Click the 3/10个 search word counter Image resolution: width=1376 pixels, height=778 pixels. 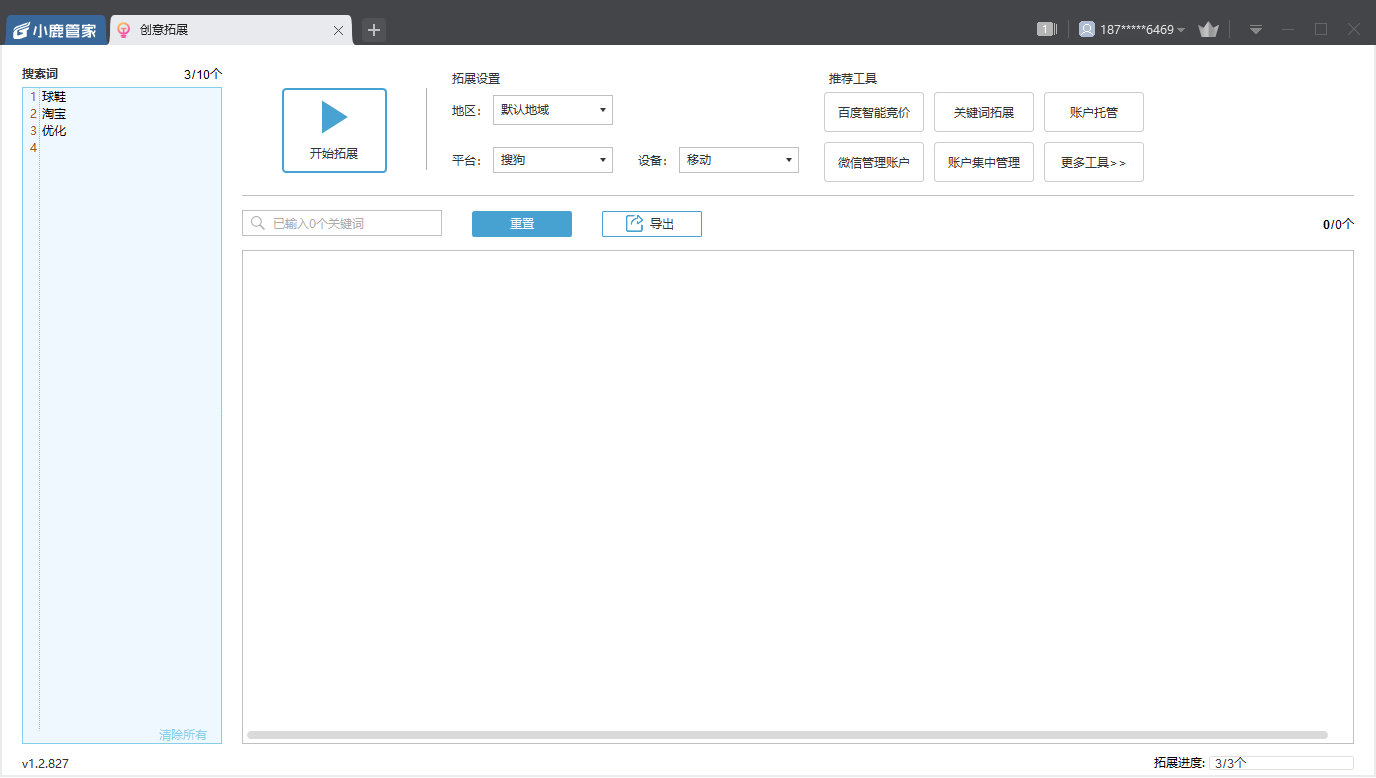[x=203, y=74]
